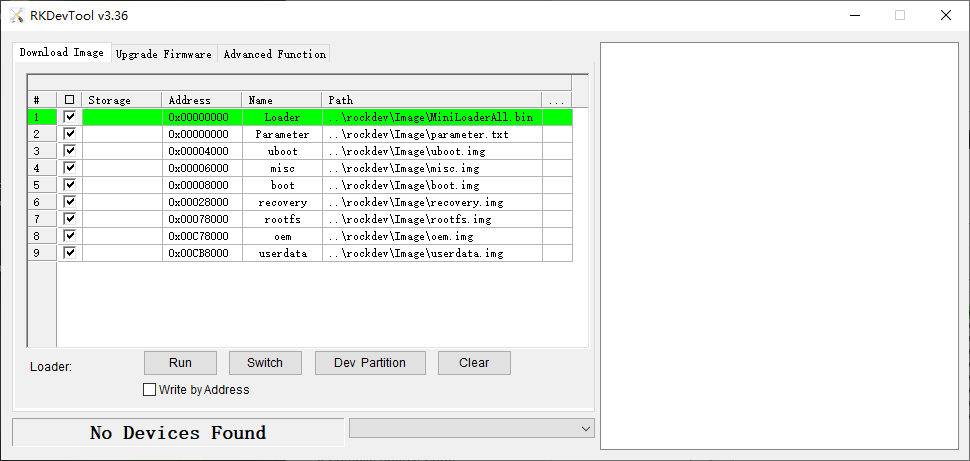970x461 pixels.
Task: Uncheck the rootfs row checkbox
Action: click(x=69, y=218)
